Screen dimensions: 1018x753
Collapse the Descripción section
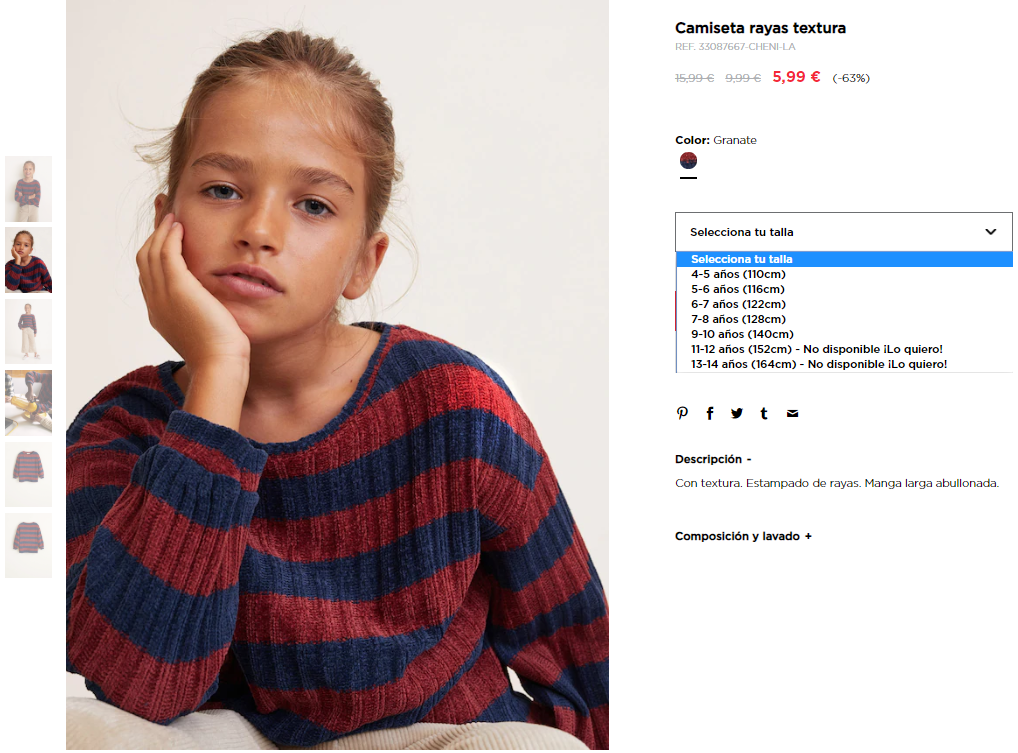[x=713, y=459]
